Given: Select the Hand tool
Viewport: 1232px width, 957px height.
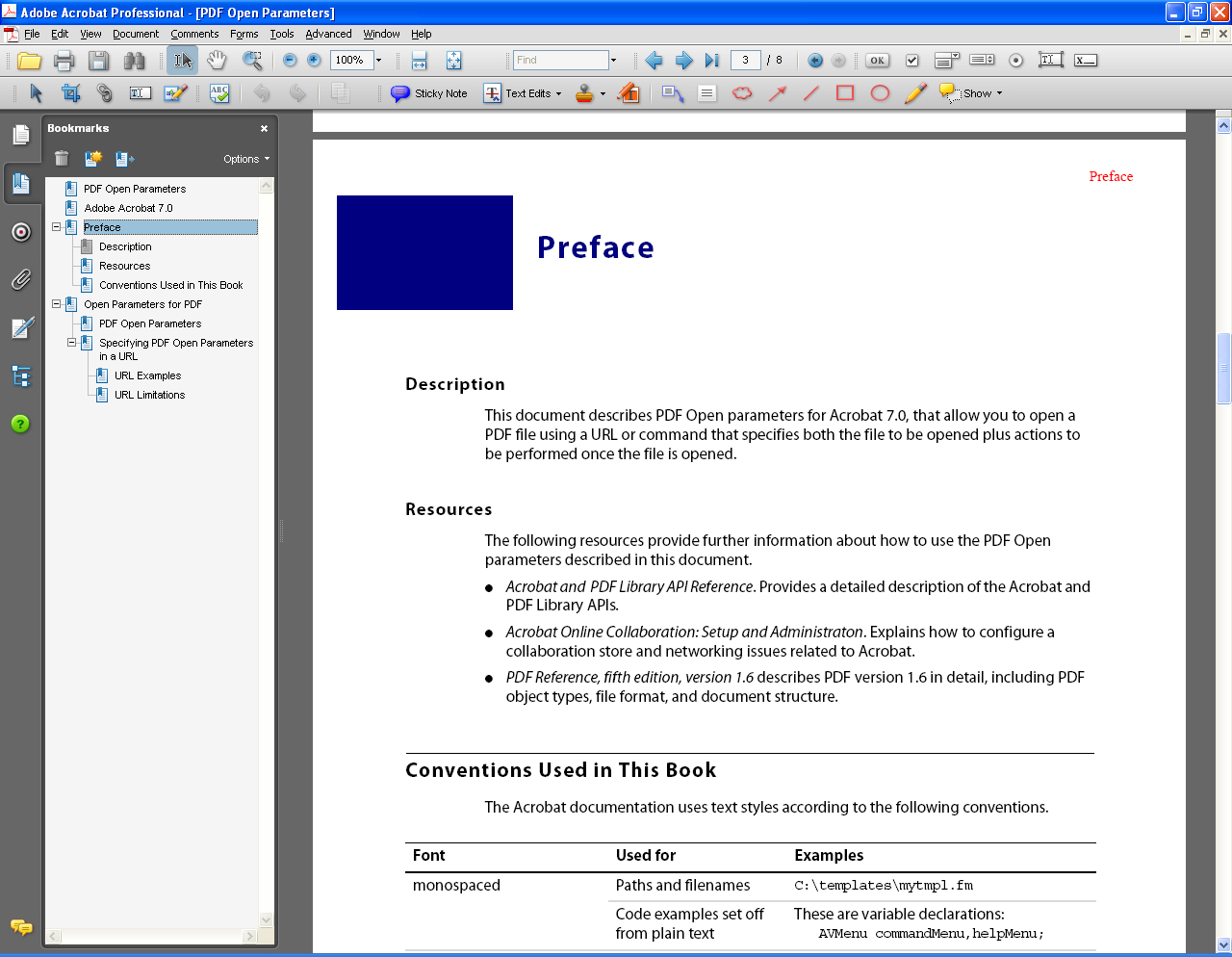Looking at the screenshot, I should pyautogui.click(x=217, y=60).
